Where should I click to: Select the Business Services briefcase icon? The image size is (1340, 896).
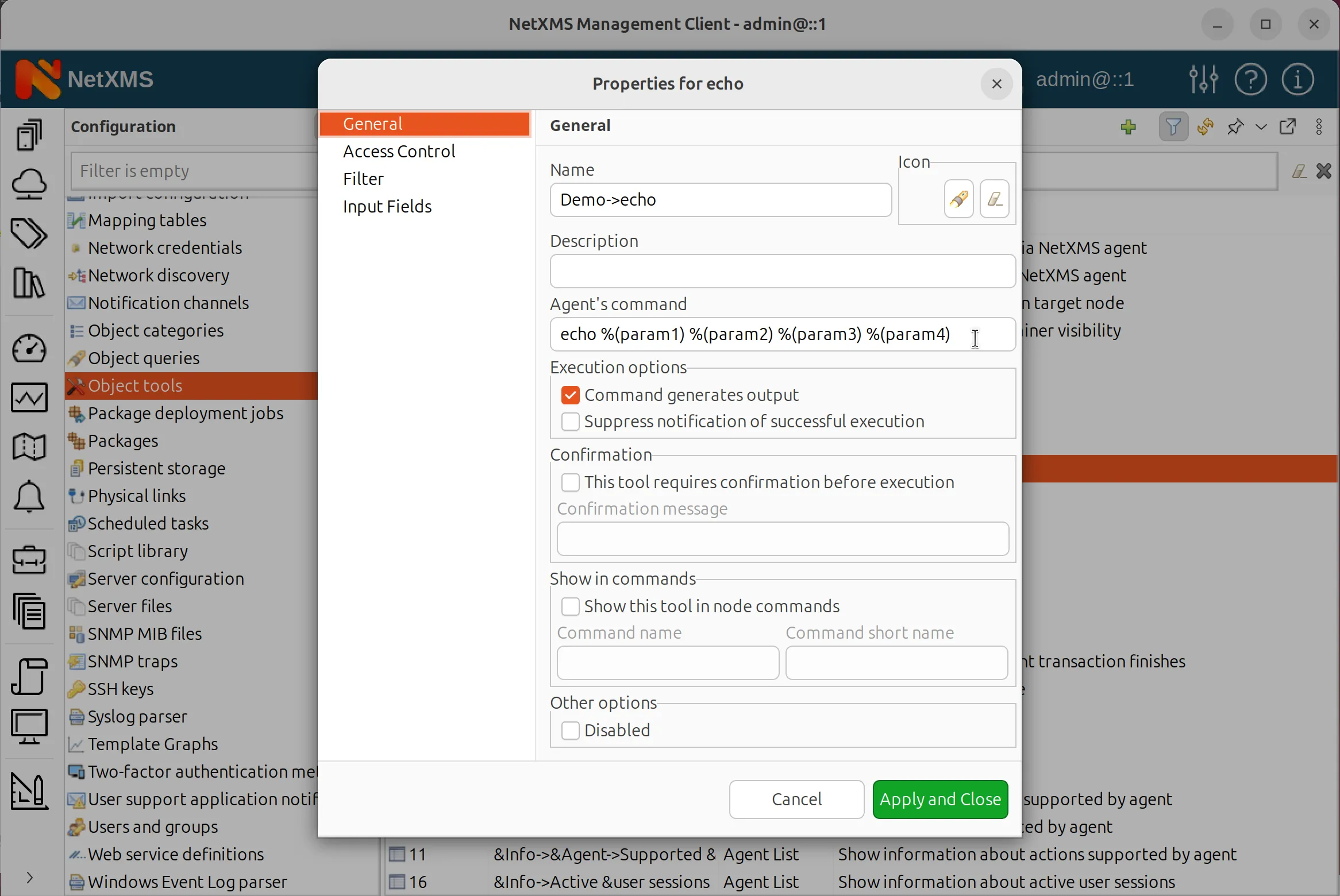click(x=29, y=560)
